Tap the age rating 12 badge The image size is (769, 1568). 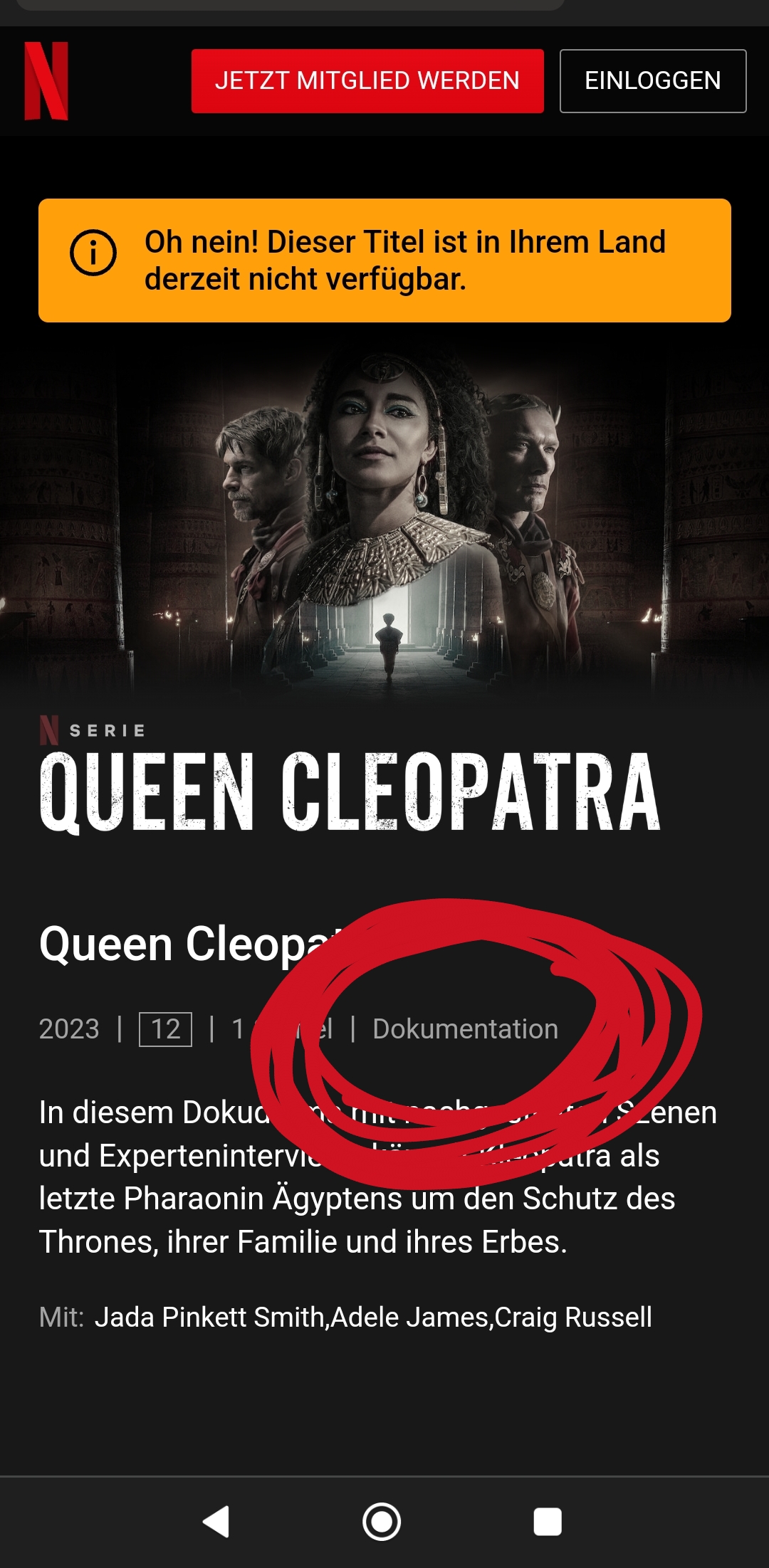pyautogui.click(x=165, y=1029)
